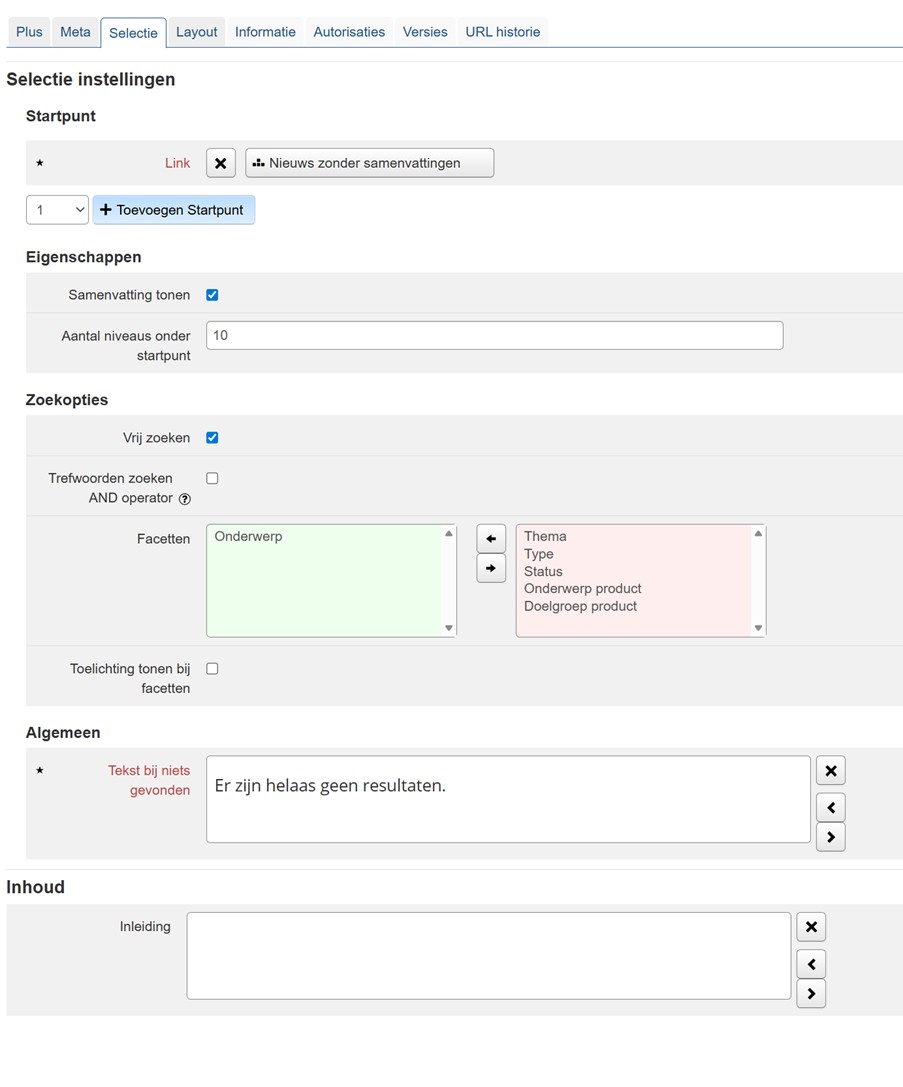Screen dimensions: 903x1087
Task: Switch to the Layout tab
Action: (196, 32)
